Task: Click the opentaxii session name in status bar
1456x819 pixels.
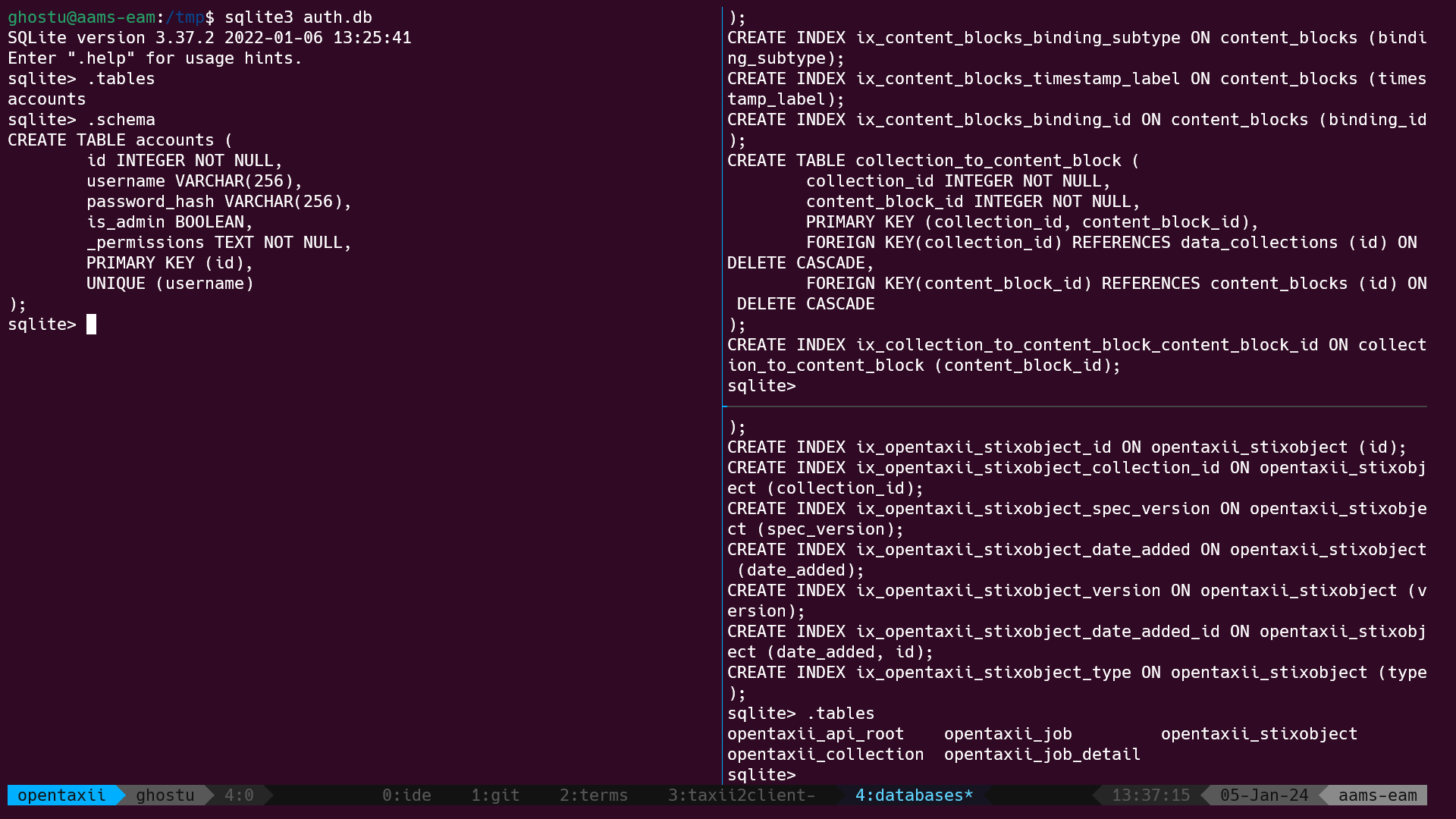Action: point(61,795)
